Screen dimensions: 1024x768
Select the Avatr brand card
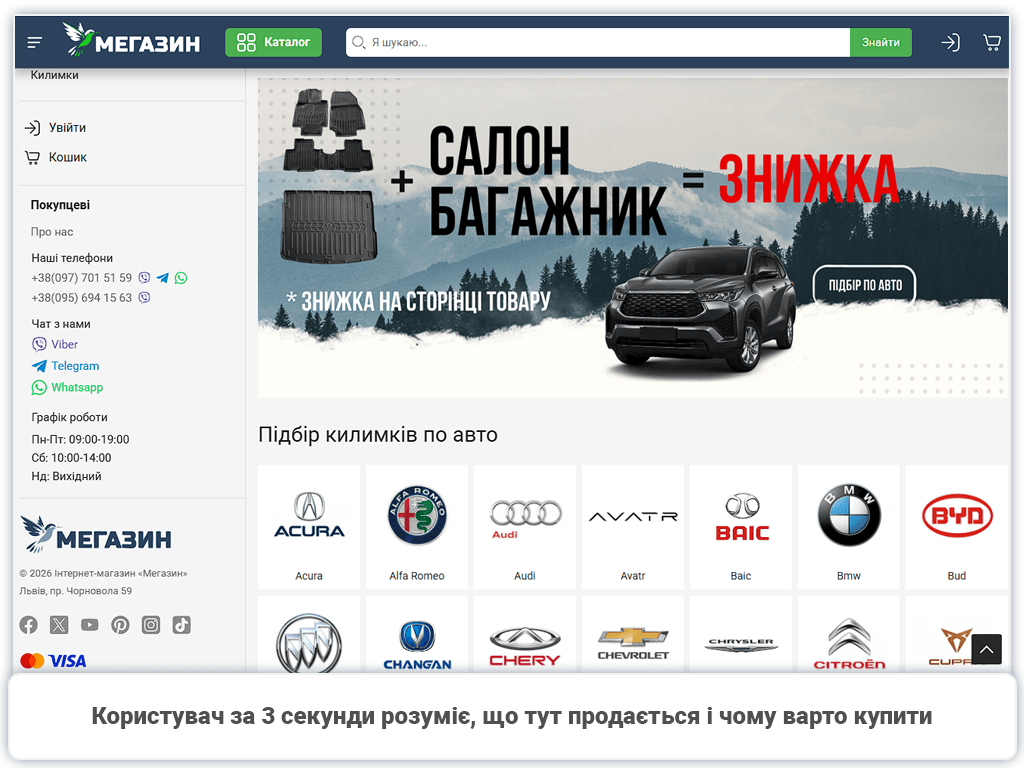pos(633,527)
